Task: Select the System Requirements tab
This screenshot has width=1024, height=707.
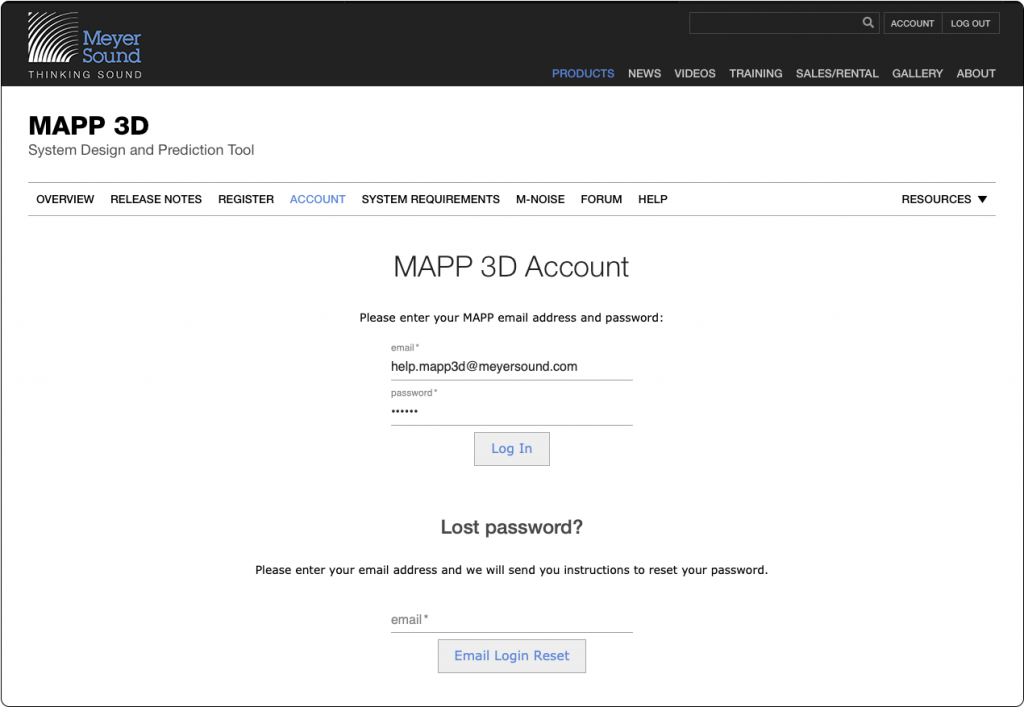Action: [x=430, y=199]
